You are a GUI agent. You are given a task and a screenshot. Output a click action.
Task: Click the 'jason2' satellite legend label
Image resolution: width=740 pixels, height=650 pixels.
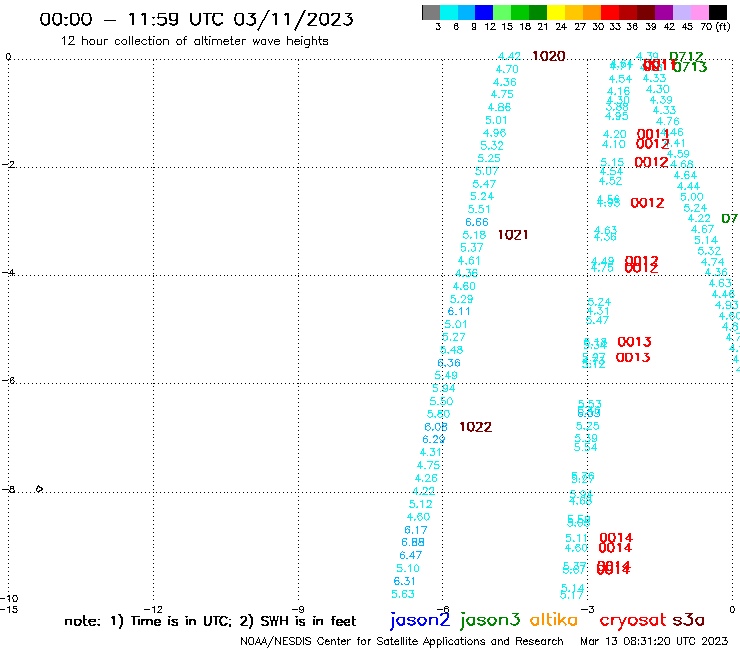pos(420,620)
